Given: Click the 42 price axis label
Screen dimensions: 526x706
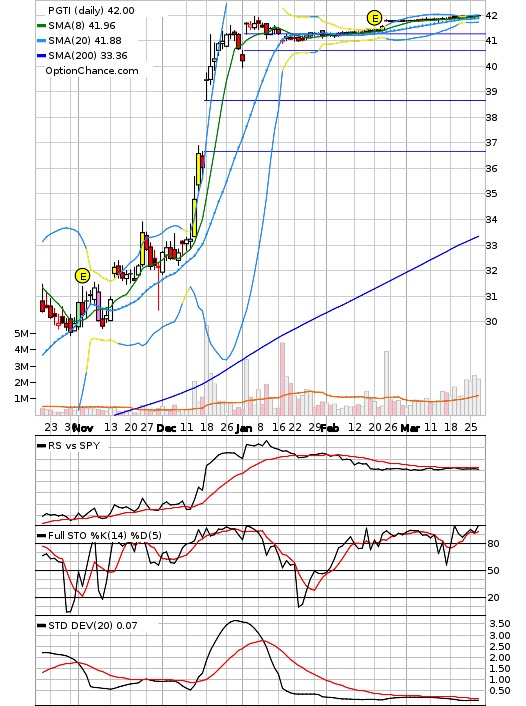Looking at the screenshot, I should point(492,15).
